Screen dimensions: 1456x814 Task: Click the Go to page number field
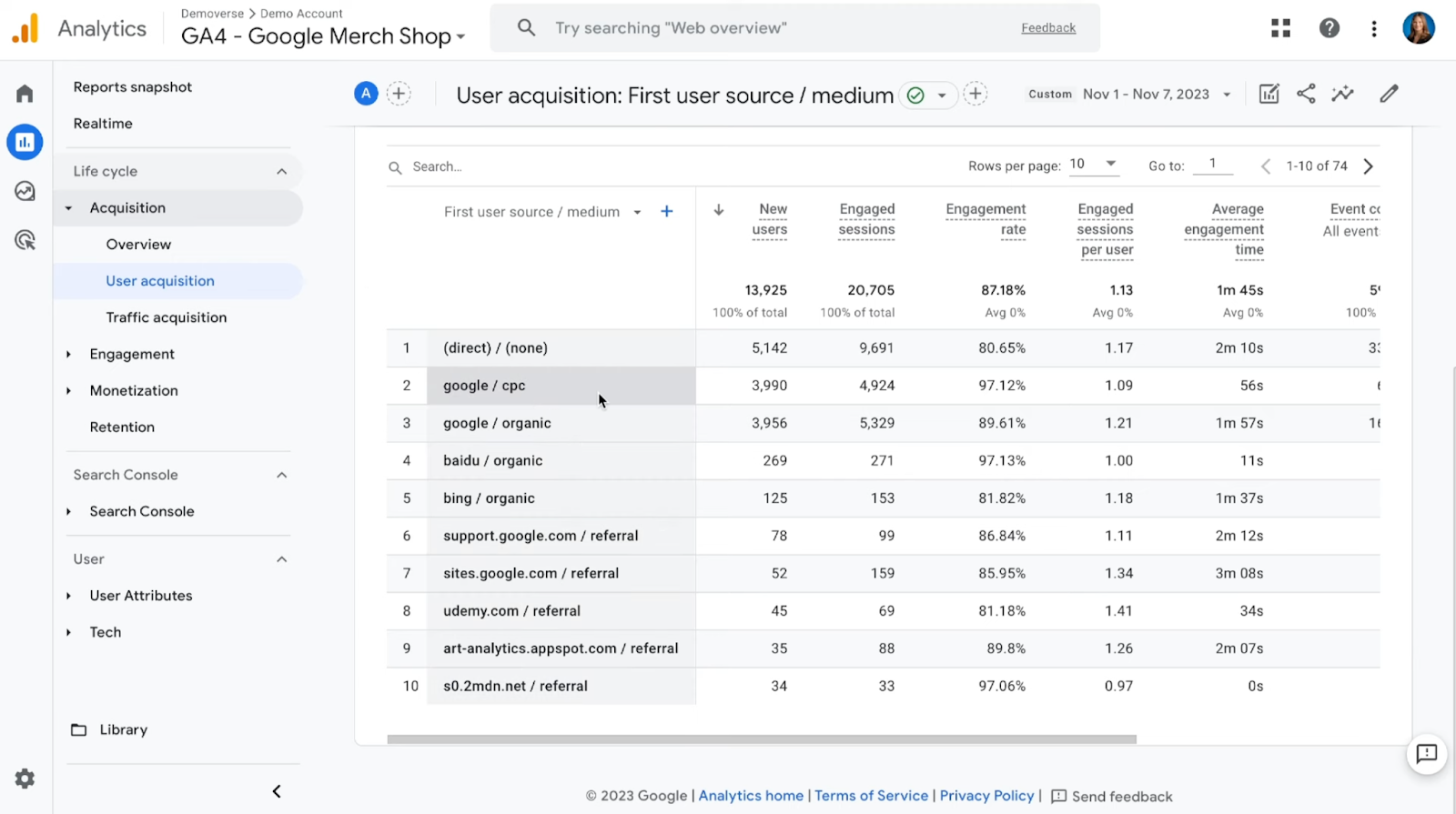[x=1213, y=165]
